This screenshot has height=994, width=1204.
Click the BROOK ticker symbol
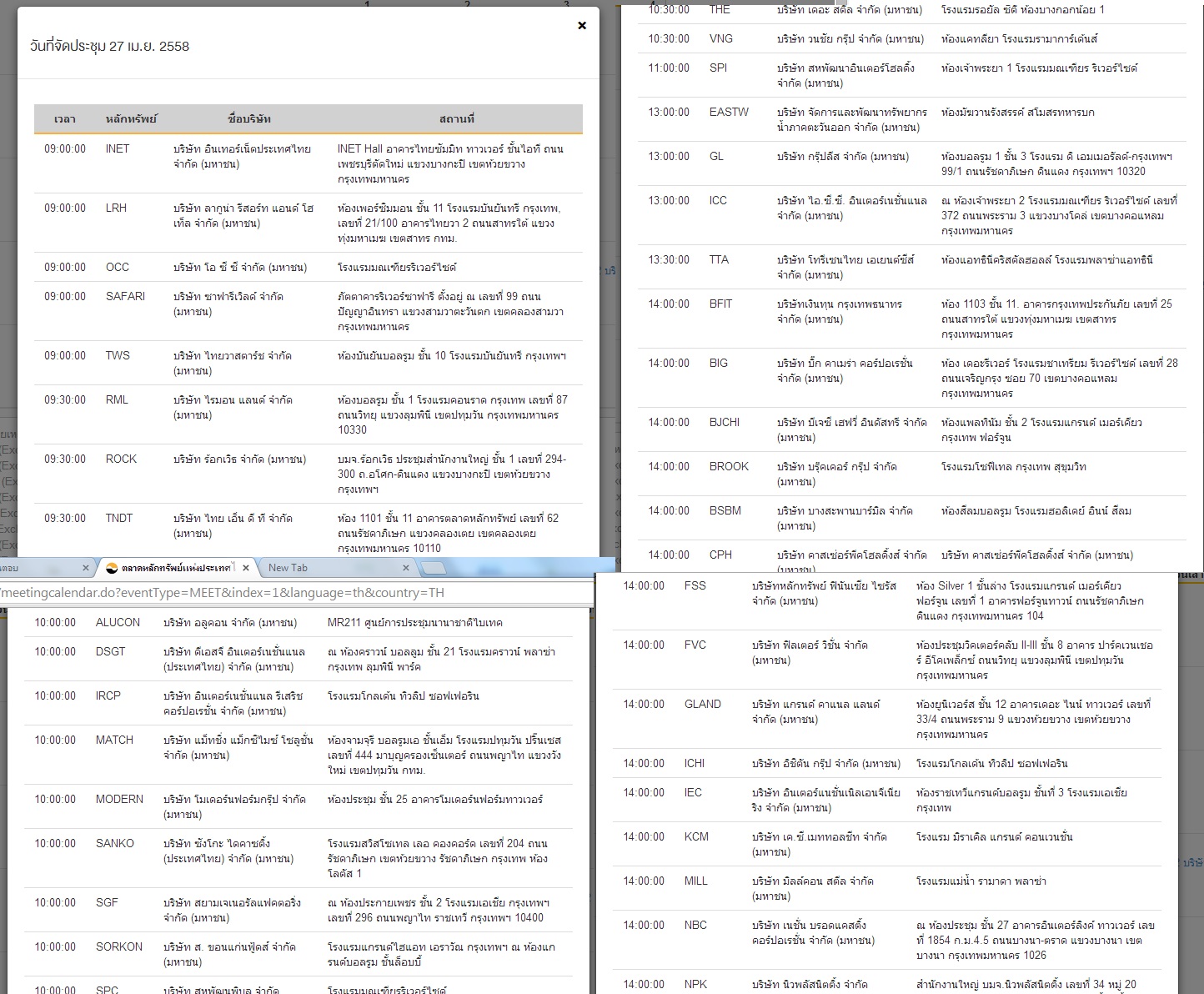pos(729,467)
